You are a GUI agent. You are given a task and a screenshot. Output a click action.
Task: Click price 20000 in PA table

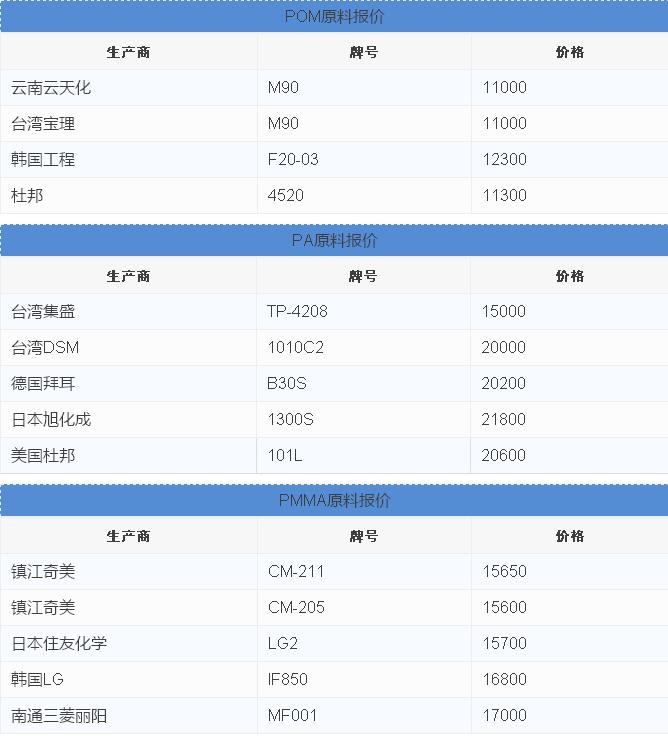tap(569, 347)
